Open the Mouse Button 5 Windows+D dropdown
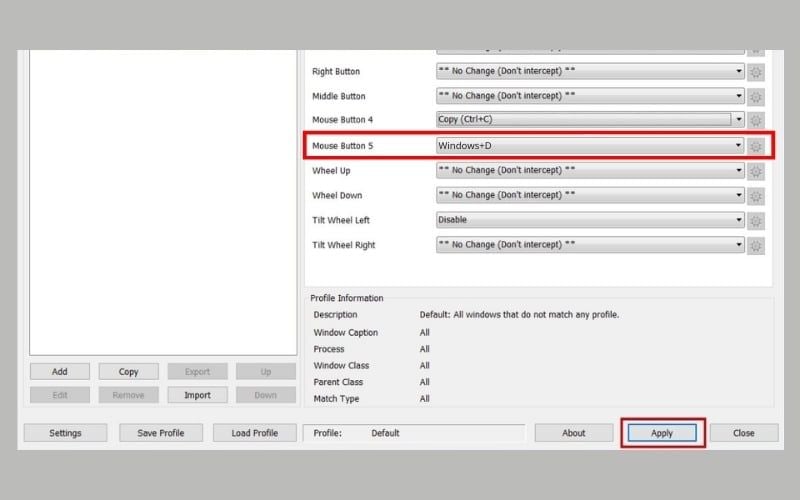 tap(590, 145)
